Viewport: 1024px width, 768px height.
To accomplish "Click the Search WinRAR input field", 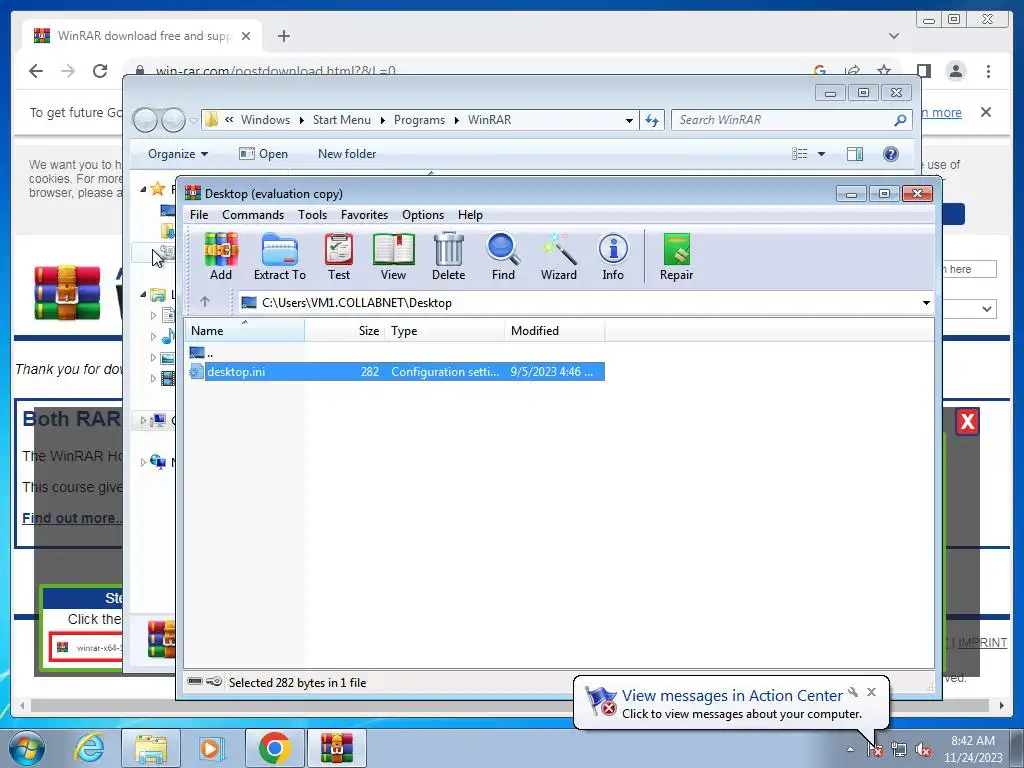I will [784, 120].
